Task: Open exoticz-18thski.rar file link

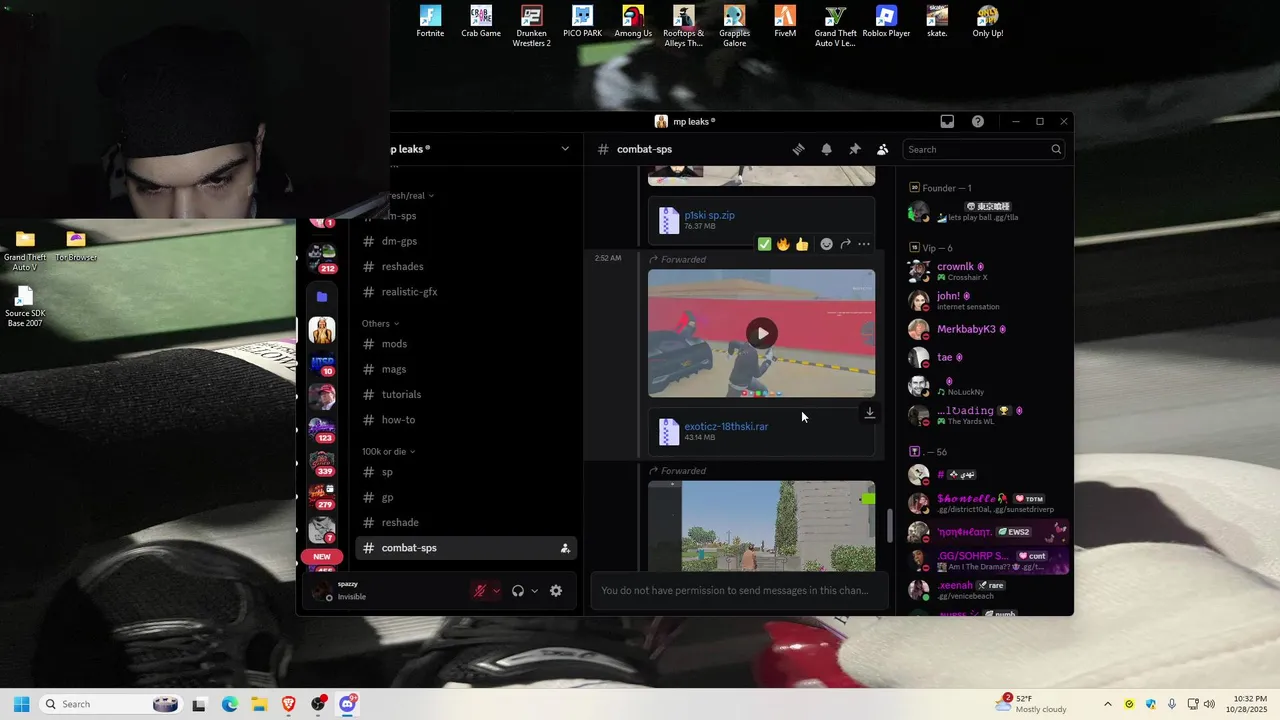Action: click(726, 426)
